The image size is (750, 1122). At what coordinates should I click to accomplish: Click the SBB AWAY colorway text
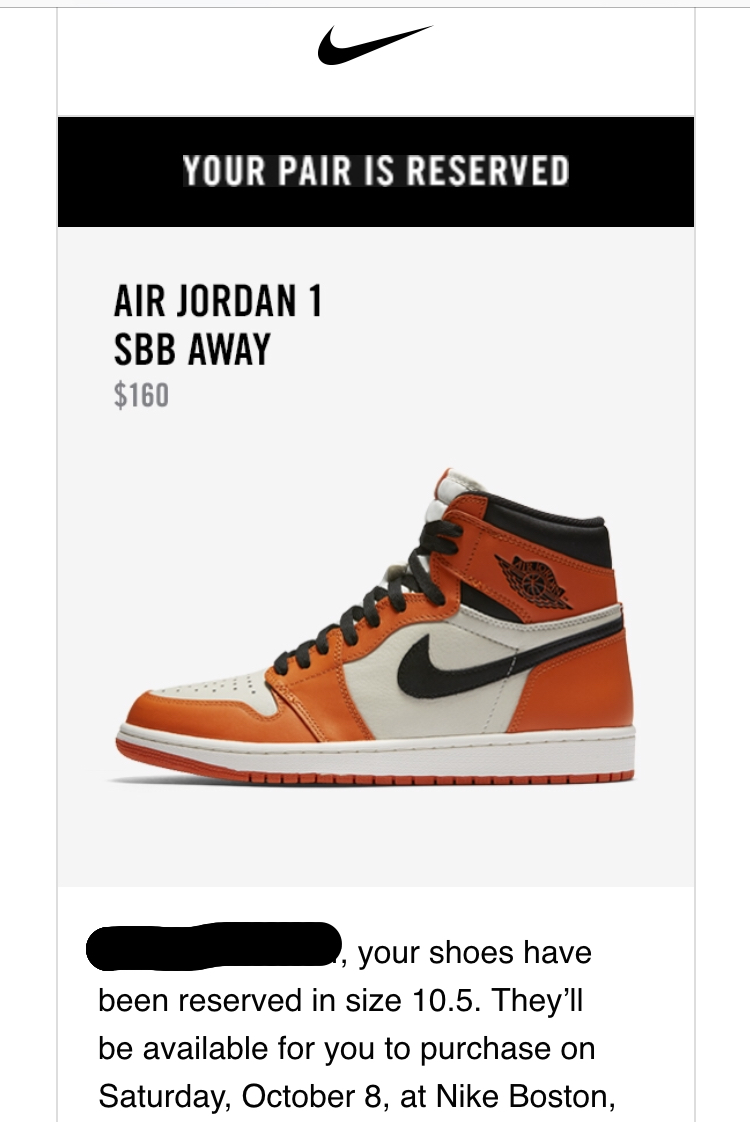pos(192,349)
